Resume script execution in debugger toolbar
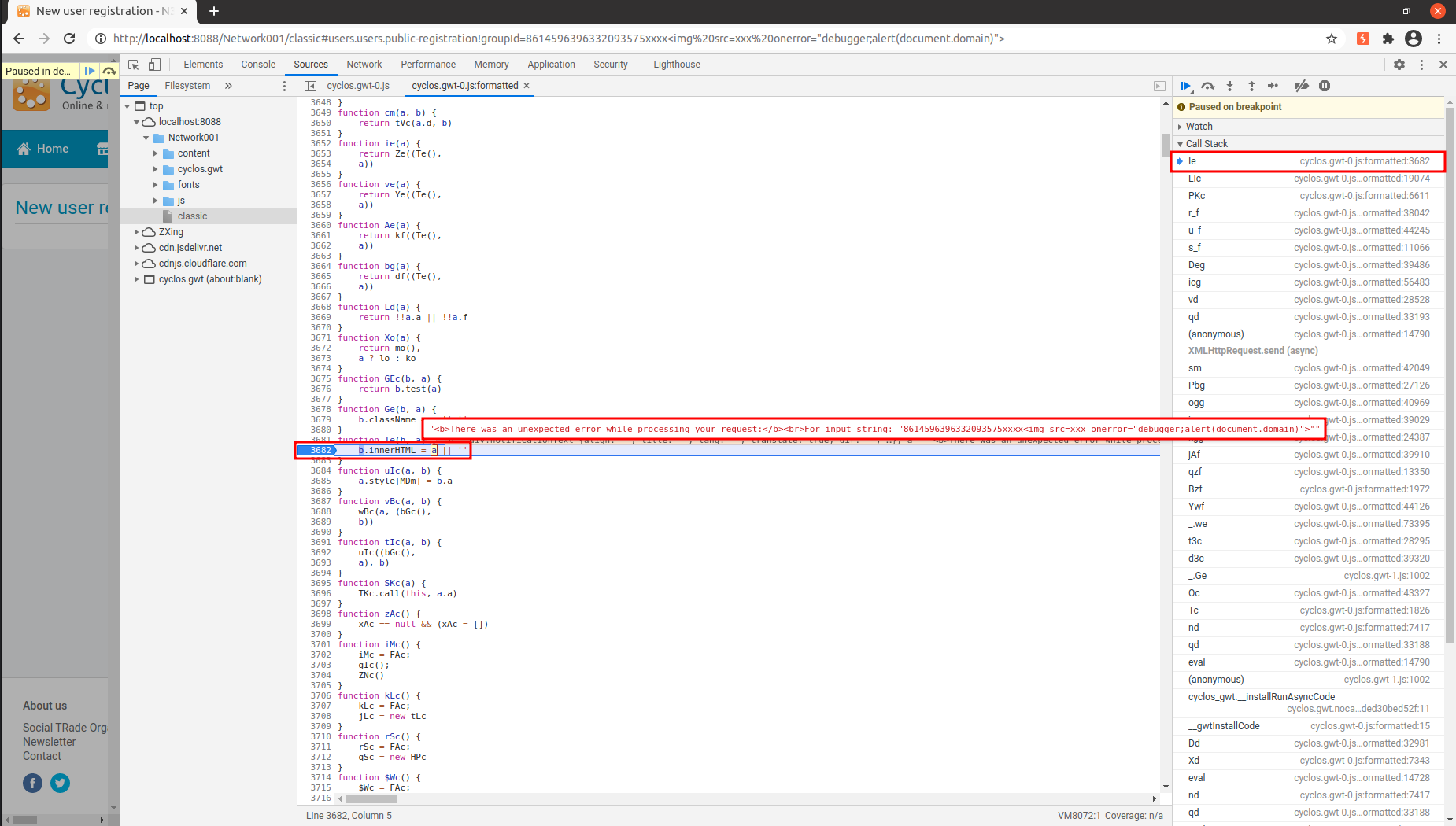 (x=1185, y=86)
